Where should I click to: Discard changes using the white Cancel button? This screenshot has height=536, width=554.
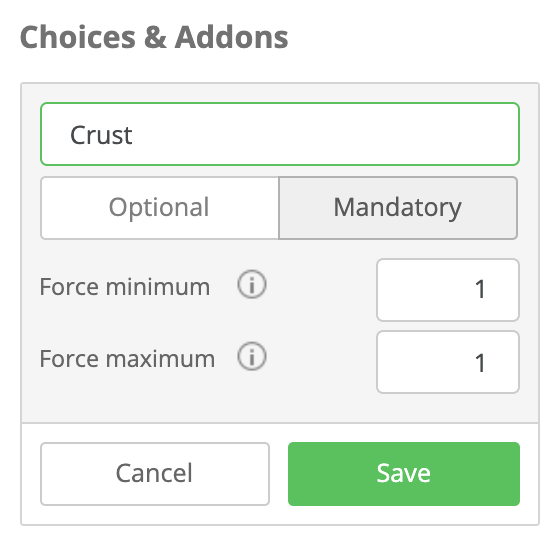(155, 474)
